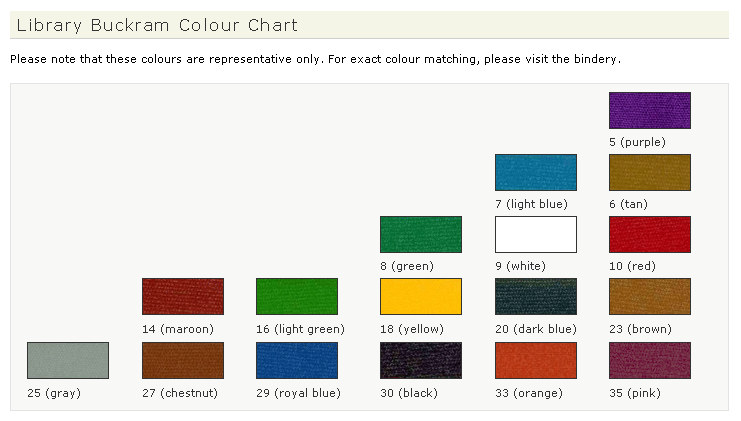Select the royal blue swatch

(297, 360)
